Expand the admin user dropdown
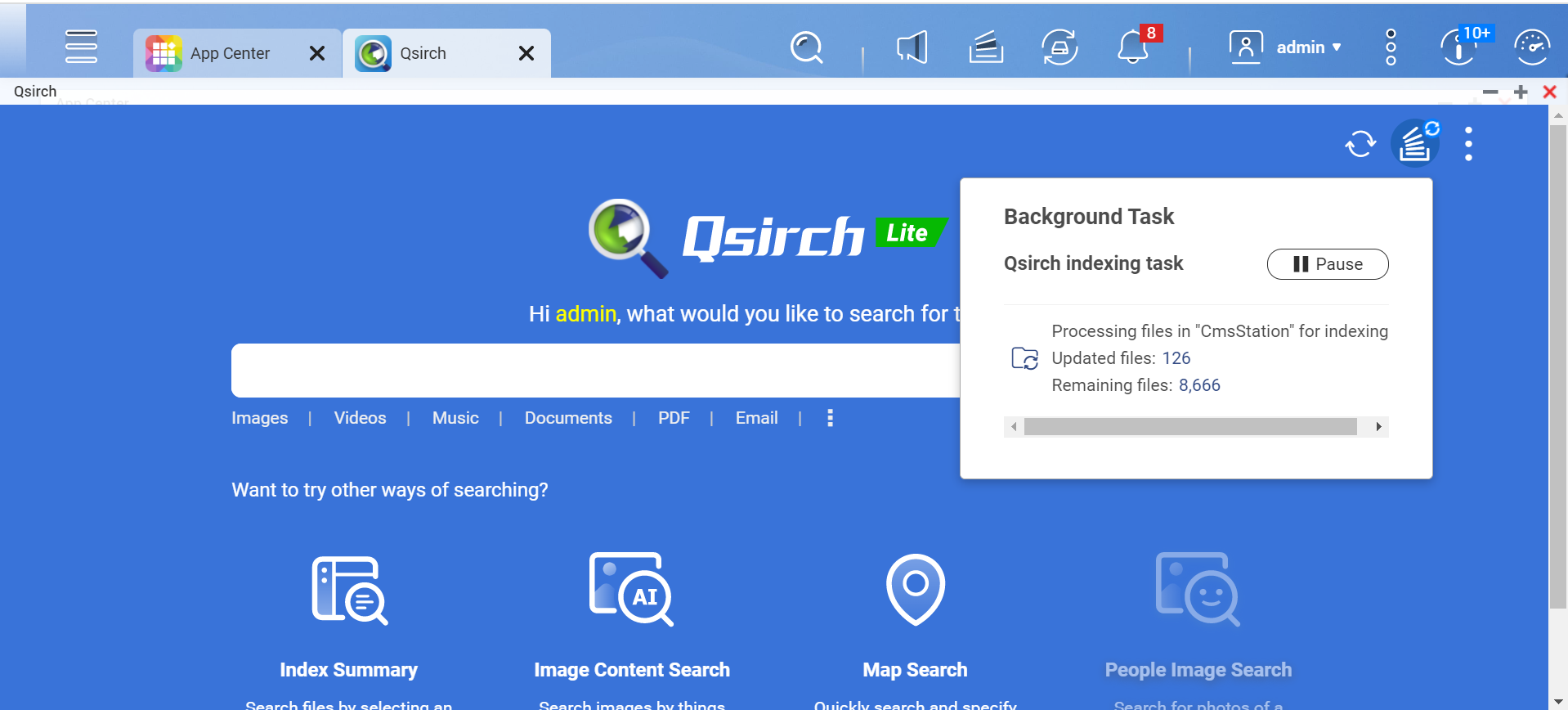 [1309, 47]
